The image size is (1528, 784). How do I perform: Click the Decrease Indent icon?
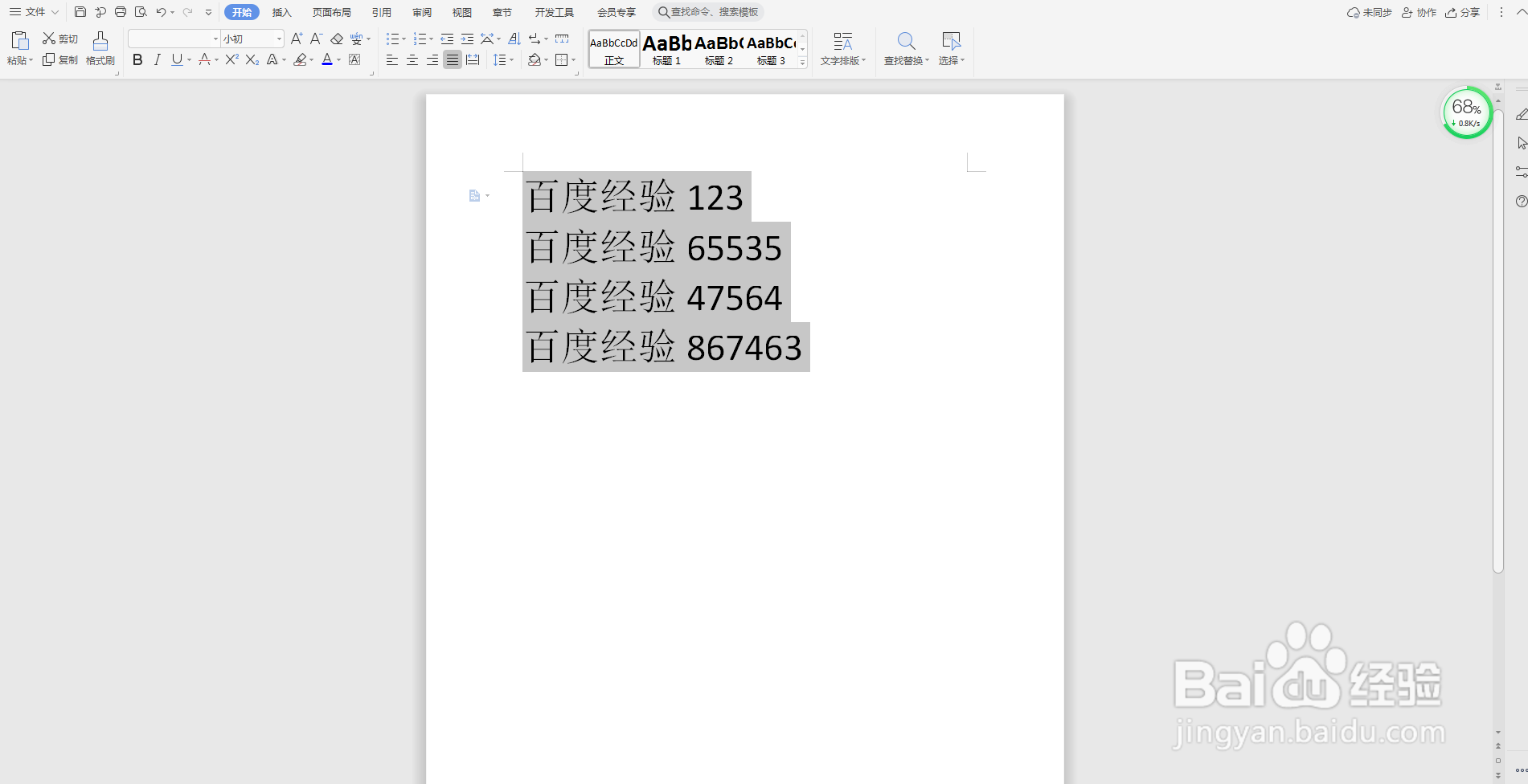point(447,39)
